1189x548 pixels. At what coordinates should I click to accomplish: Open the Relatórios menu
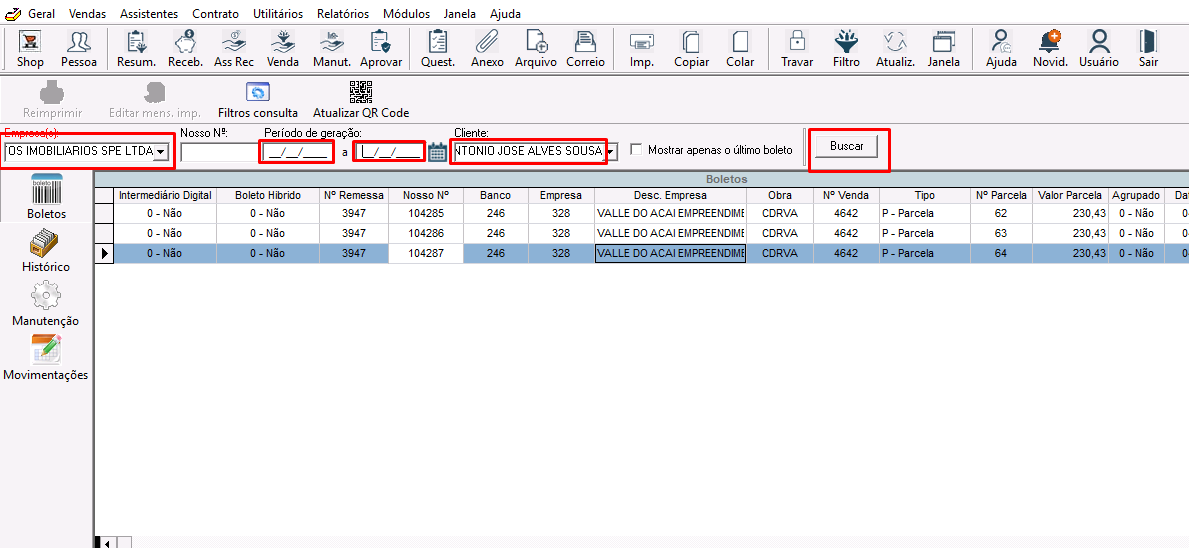click(342, 14)
